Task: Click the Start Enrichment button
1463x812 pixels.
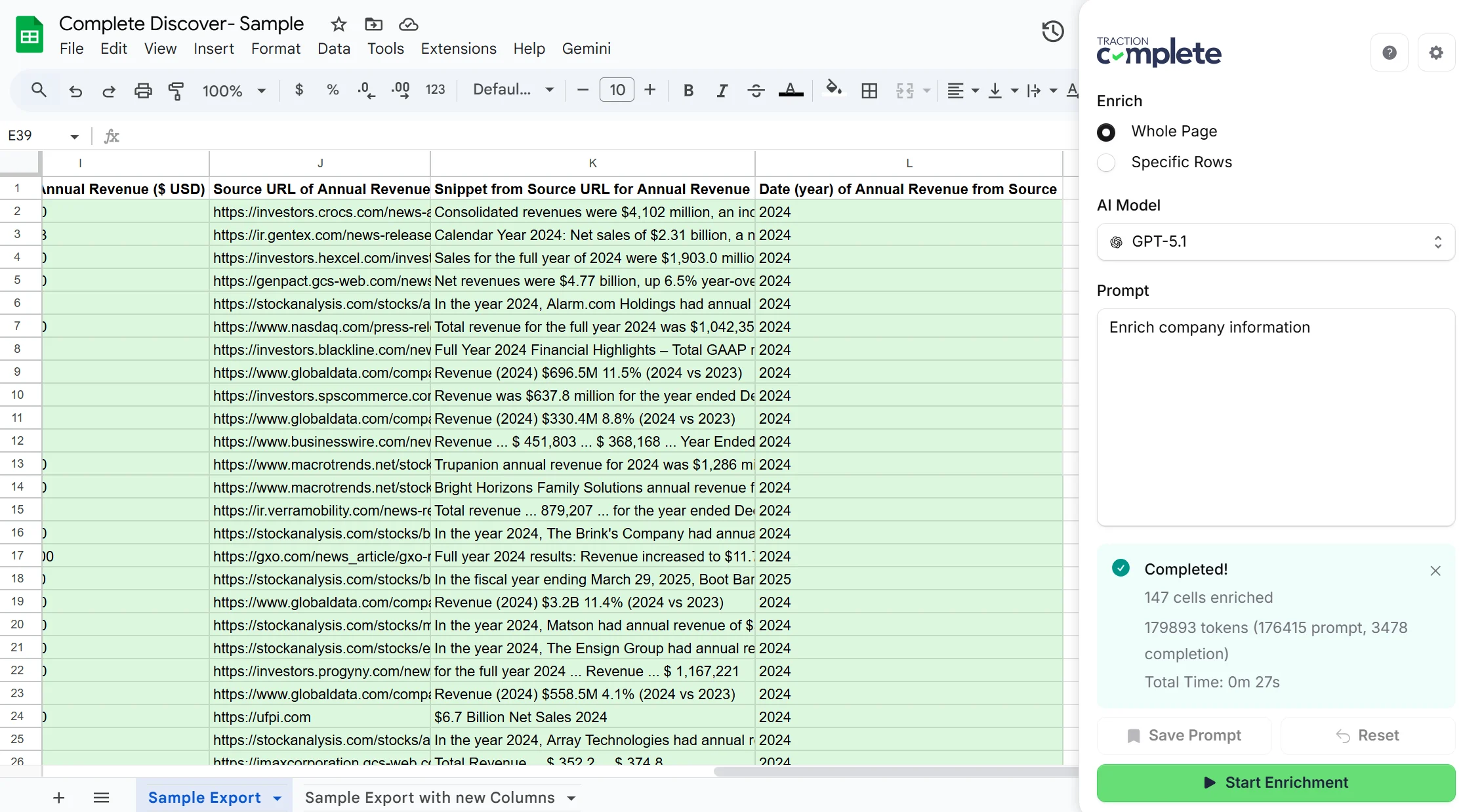Action: [x=1275, y=782]
